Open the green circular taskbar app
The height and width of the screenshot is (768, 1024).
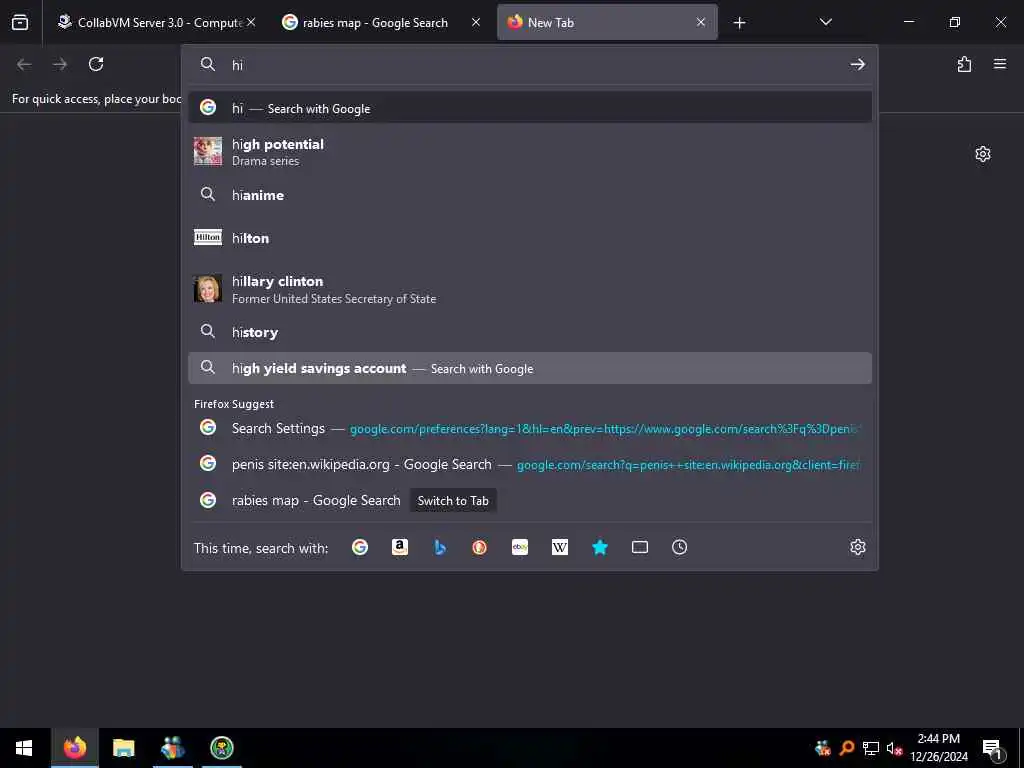pyautogui.click(x=222, y=748)
